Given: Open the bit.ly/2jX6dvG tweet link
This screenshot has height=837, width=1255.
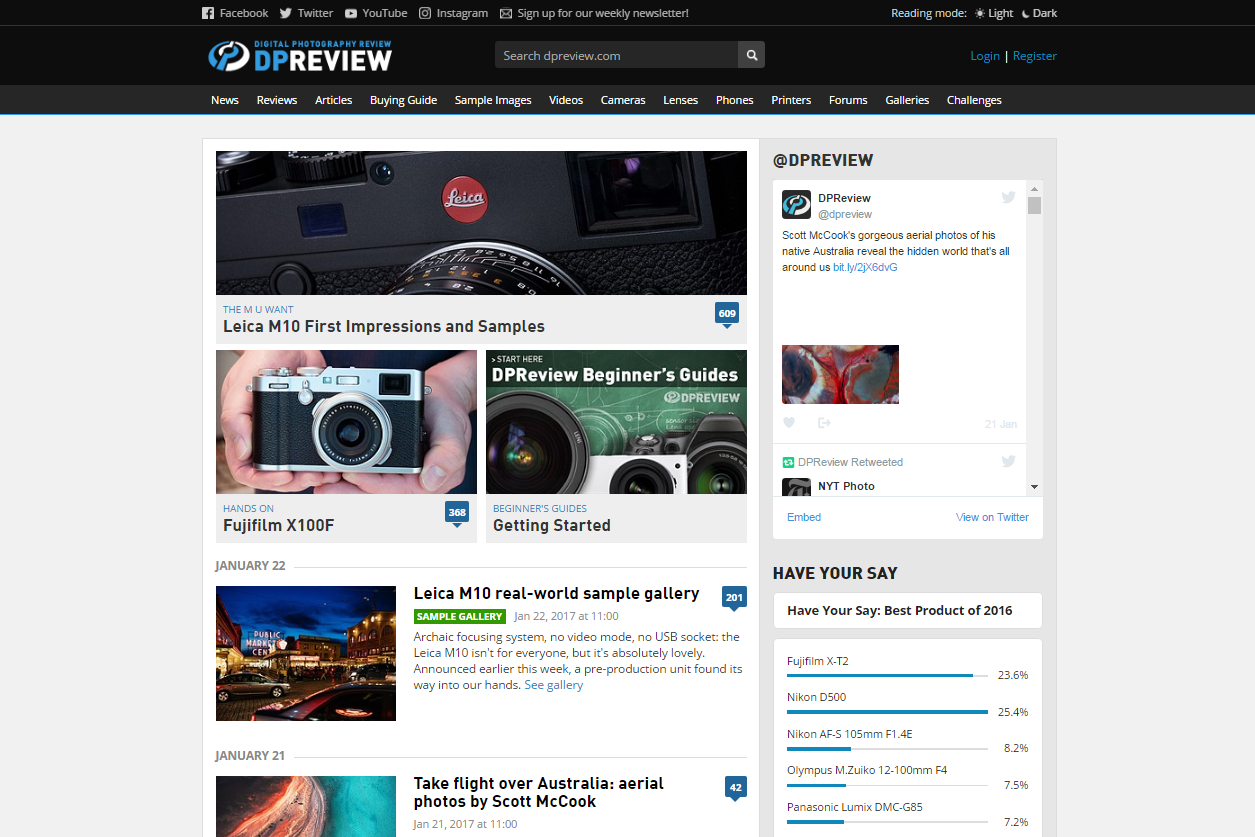Looking at the screenshot, I should tap(865, 267).
